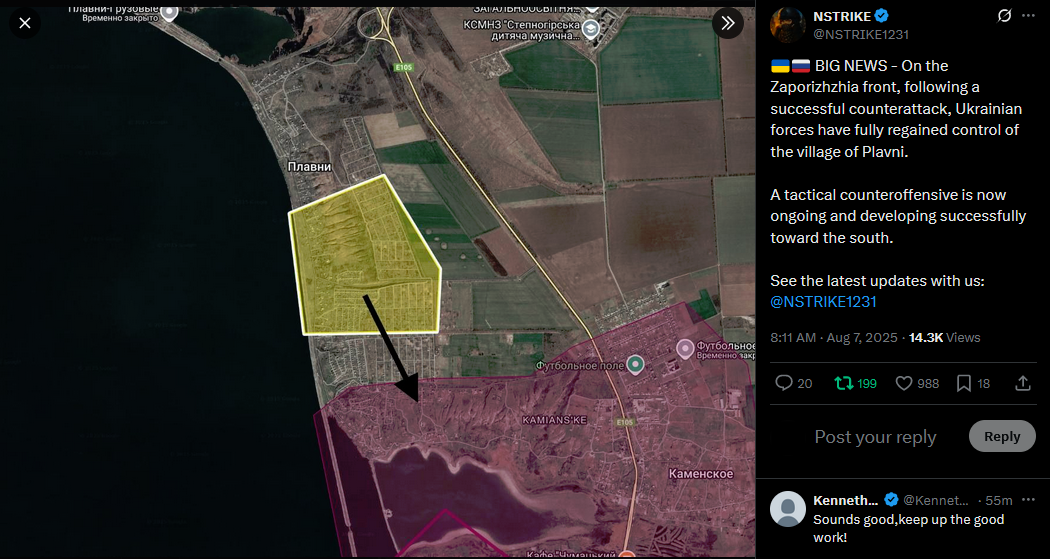Screen dimensions: 1050x559
Task: Open NSTRIKE profile avatar
Action: pyautogui.click(x=788, y=25)
